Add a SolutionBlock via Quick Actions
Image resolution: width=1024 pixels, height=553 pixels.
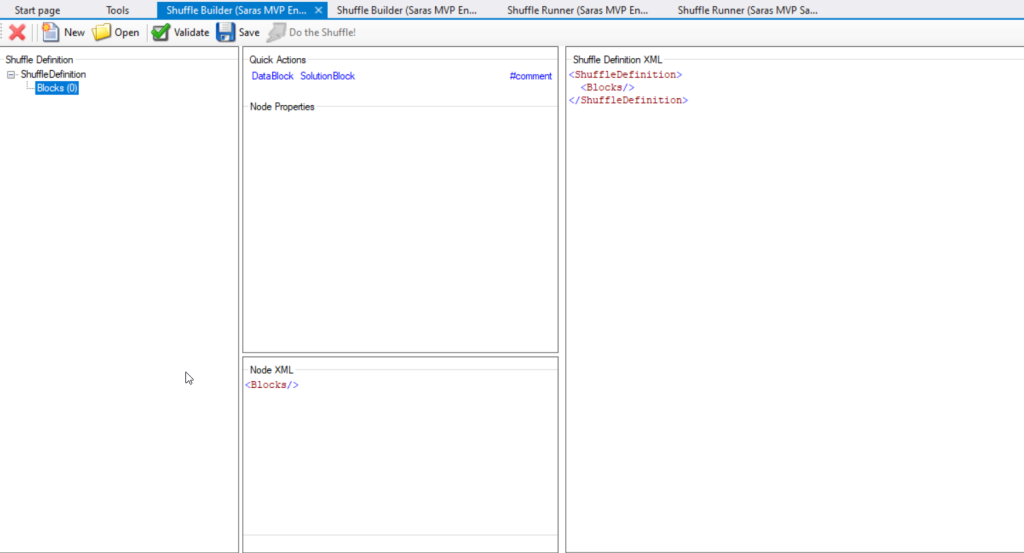click(x=327, y=76)
